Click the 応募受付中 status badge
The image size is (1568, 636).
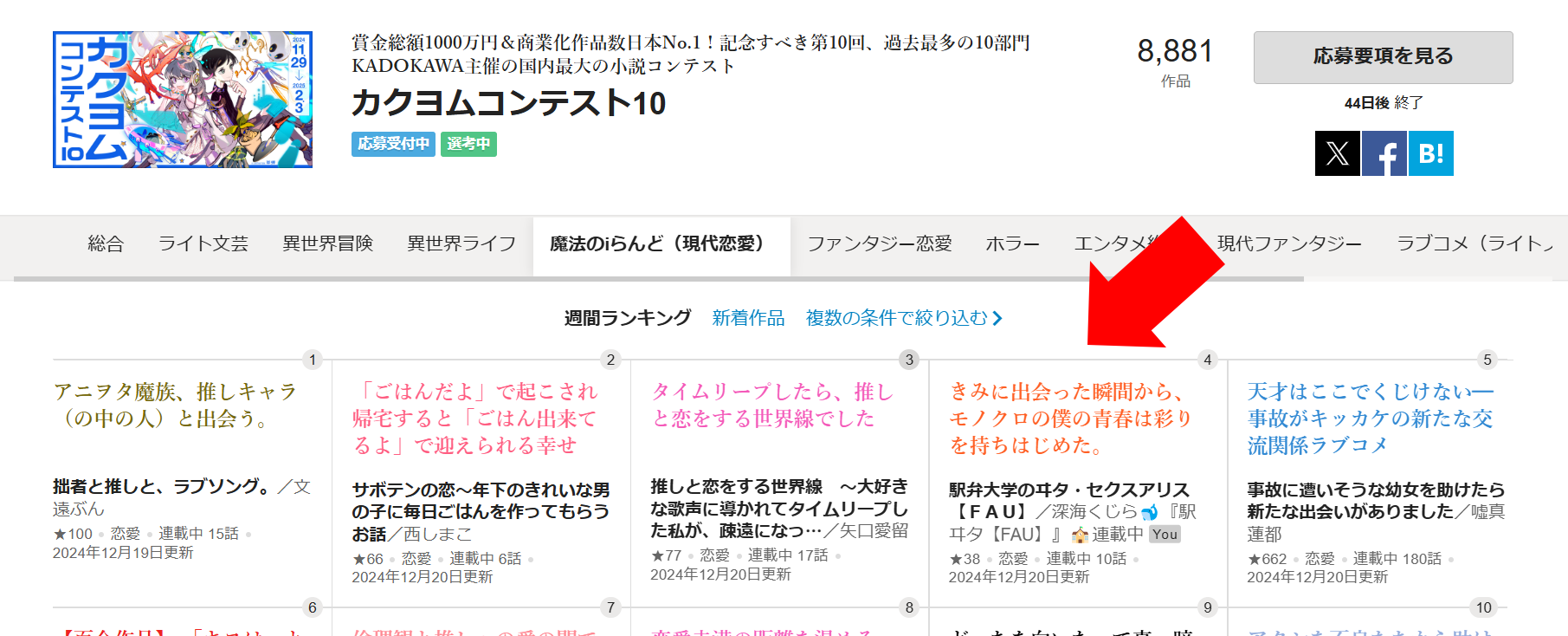pyautogui.click(x=394, y=144)
